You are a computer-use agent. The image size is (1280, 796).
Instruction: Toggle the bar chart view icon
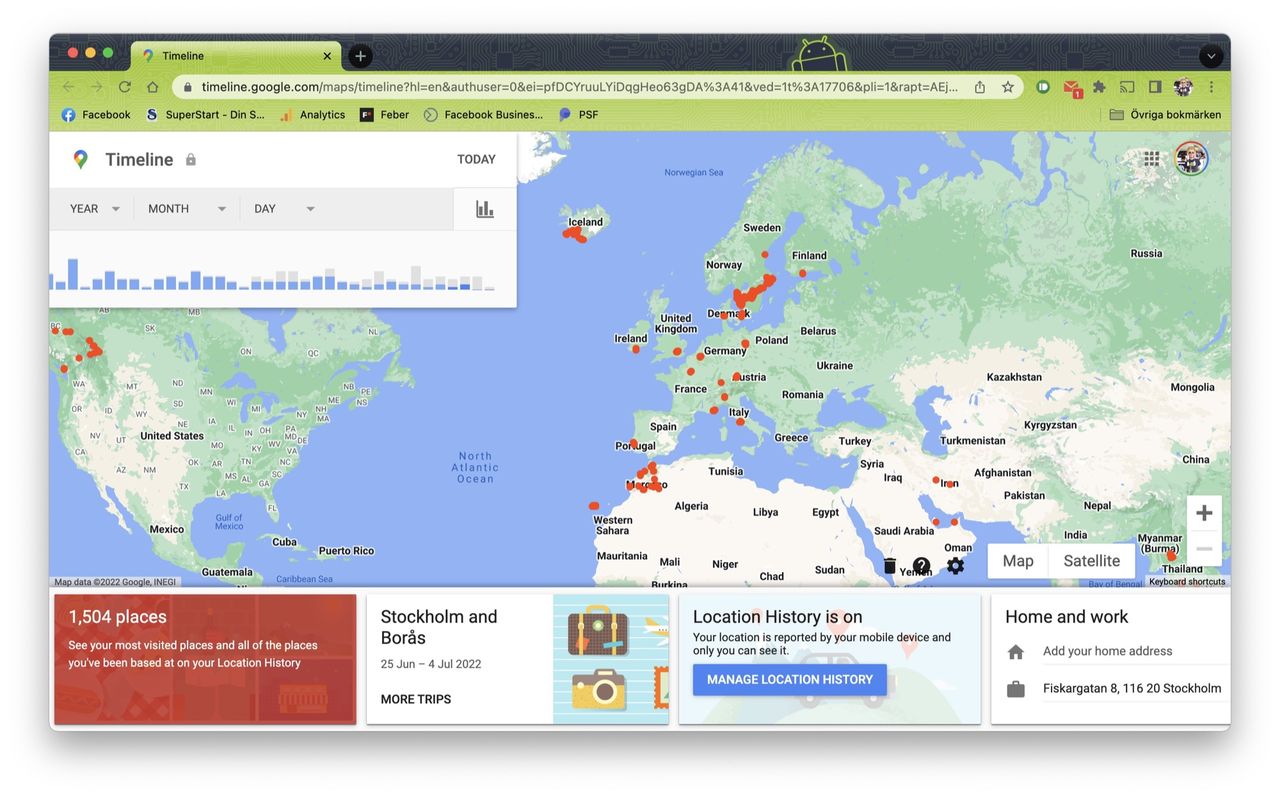pos(485,209)
